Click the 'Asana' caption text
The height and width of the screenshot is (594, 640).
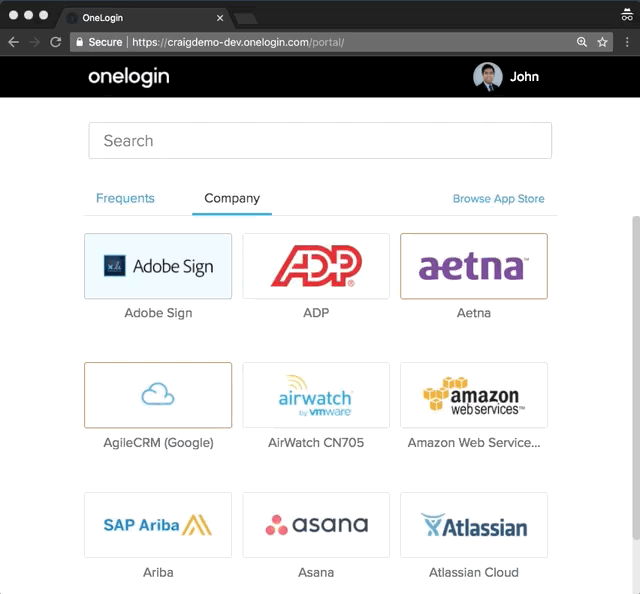click(x=316, y=572)
